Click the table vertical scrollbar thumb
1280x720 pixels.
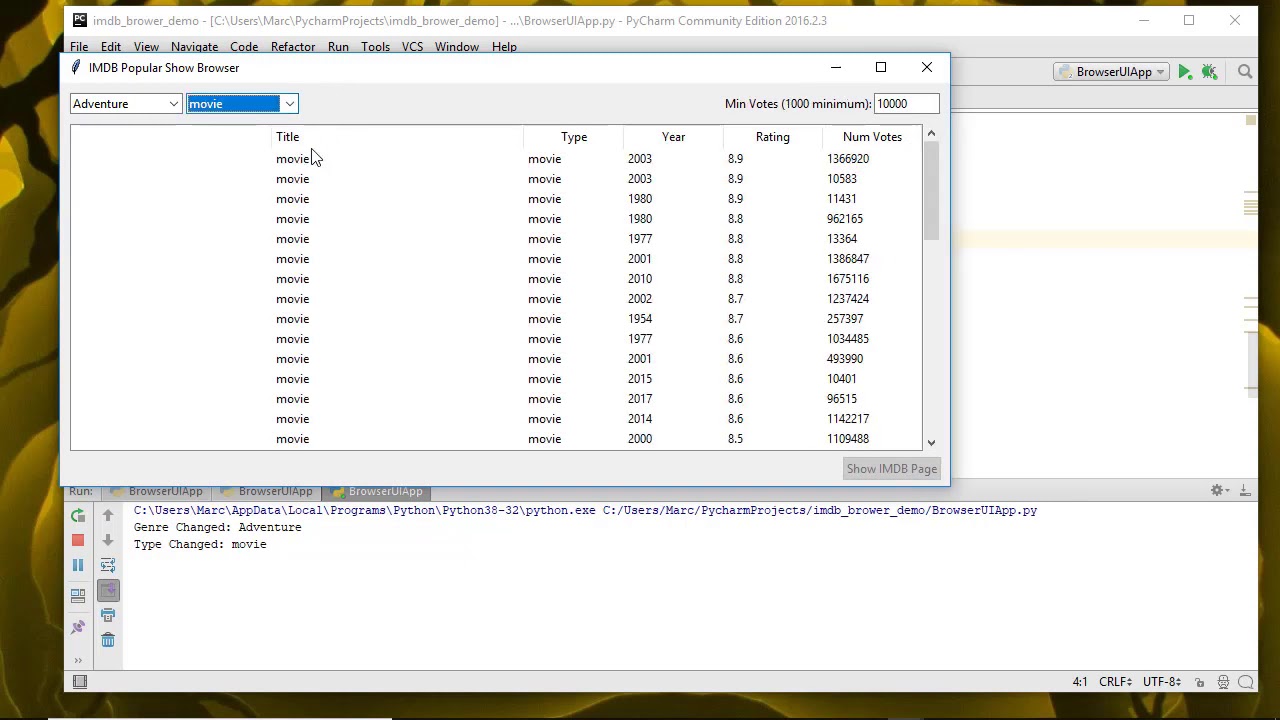click(931, 191)
